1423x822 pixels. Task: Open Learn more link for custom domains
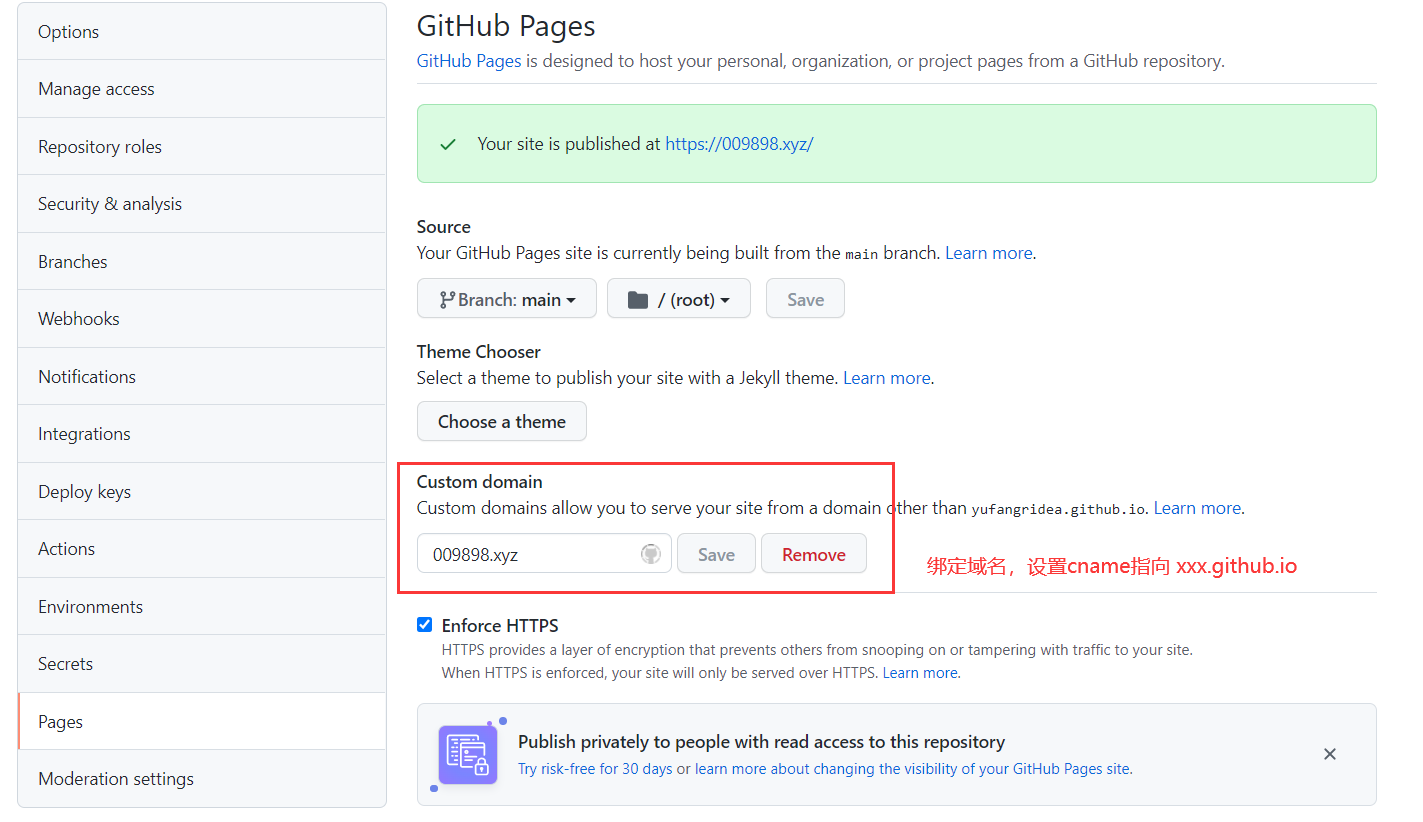1197,508
